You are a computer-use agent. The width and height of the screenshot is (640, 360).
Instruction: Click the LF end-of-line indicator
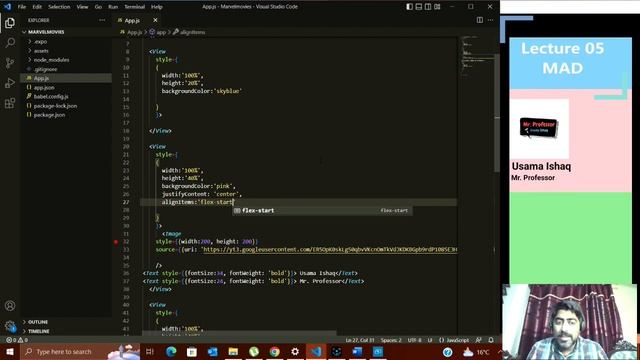430,340
